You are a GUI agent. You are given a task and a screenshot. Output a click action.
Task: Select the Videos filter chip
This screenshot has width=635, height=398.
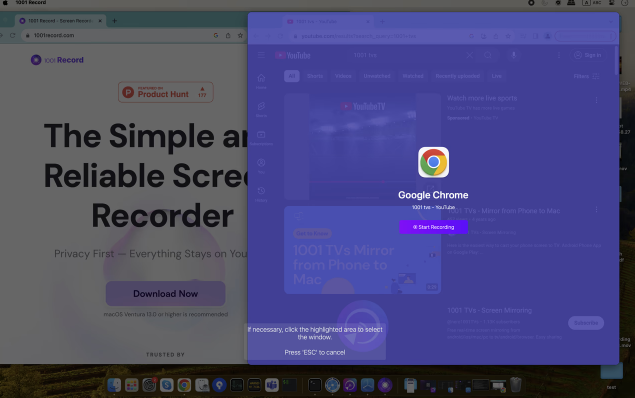tap(343, 76)
